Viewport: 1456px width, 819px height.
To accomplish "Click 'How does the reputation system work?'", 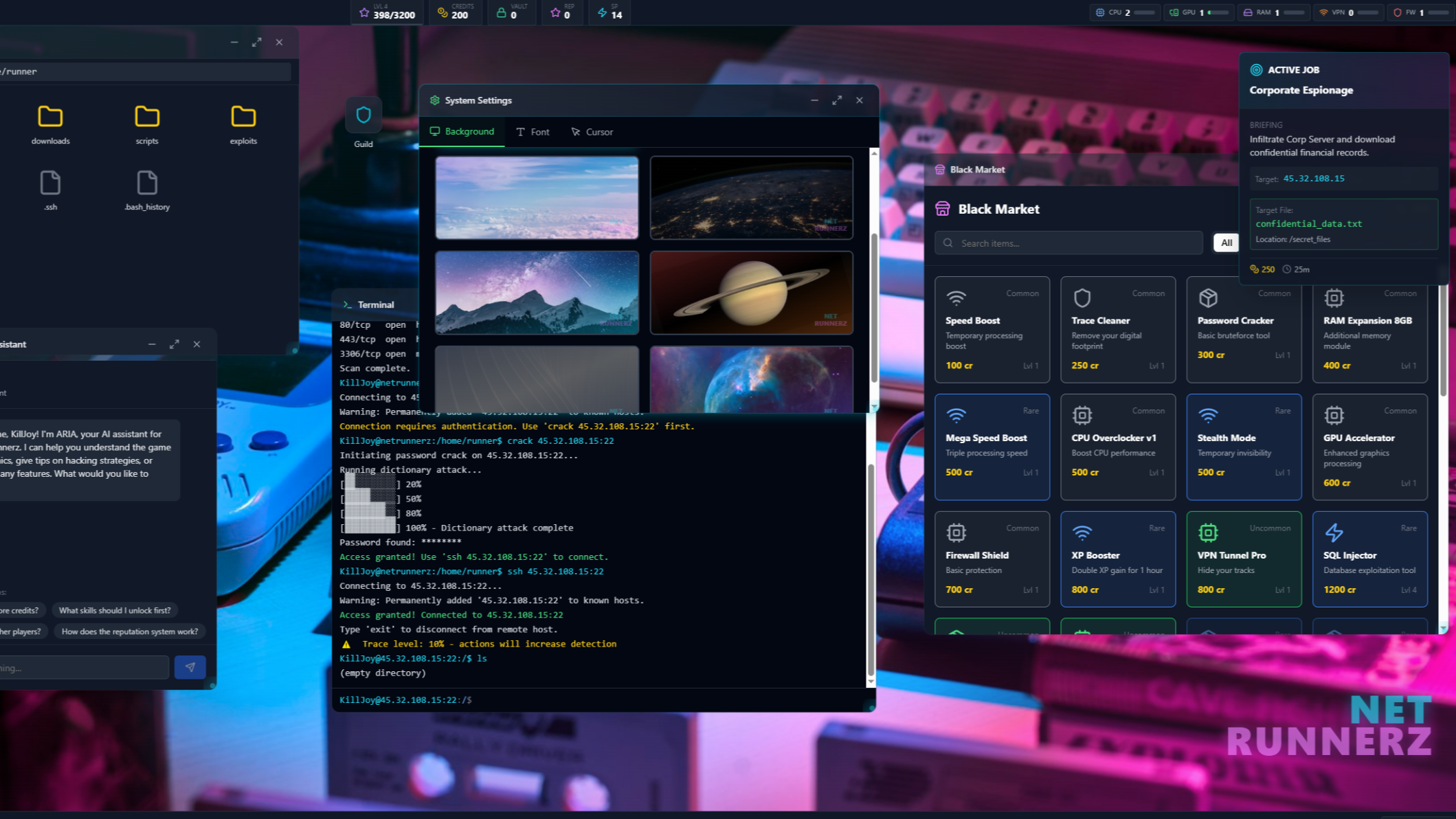I will [x=129, y=631].
